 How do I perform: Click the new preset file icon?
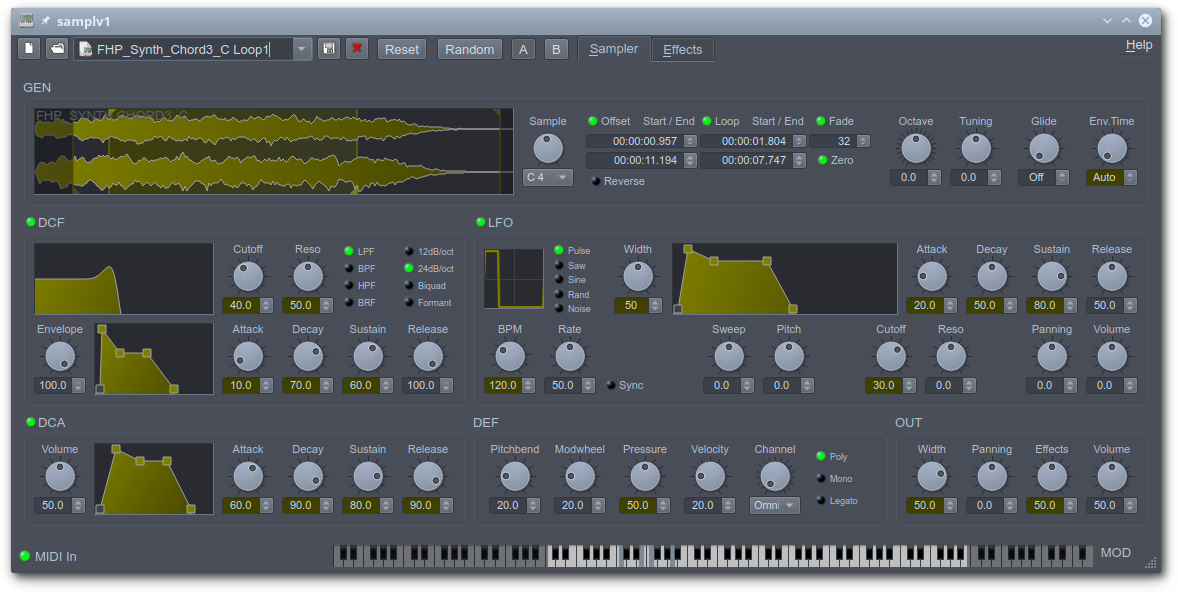29,49
